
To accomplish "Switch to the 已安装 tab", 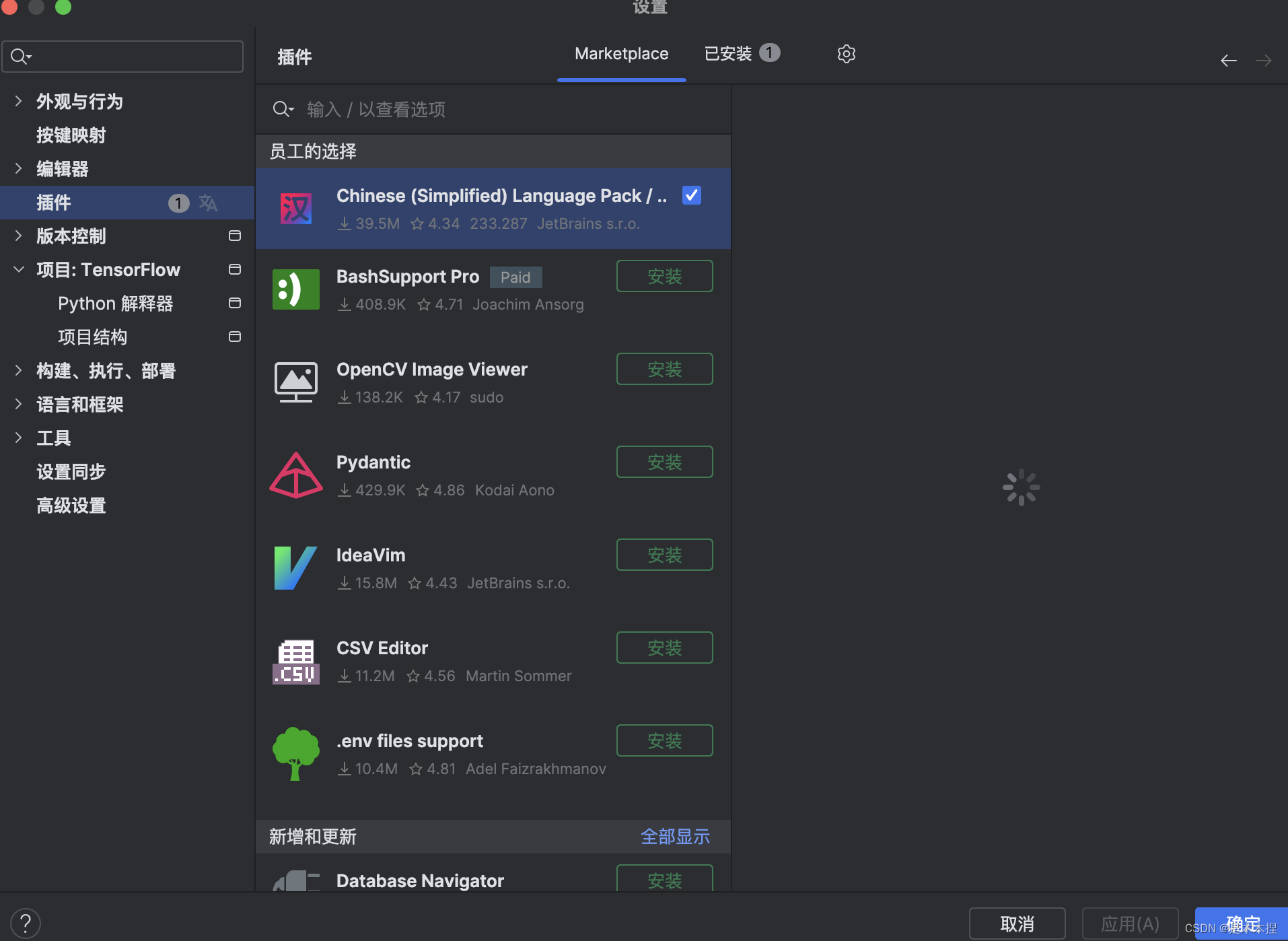I will coord(742,53).
